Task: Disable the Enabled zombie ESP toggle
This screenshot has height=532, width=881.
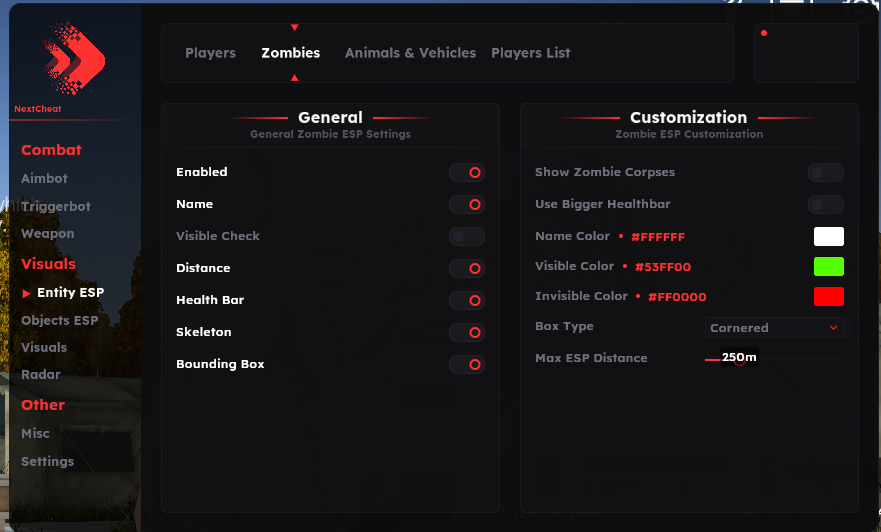Action: coord(467,172)
